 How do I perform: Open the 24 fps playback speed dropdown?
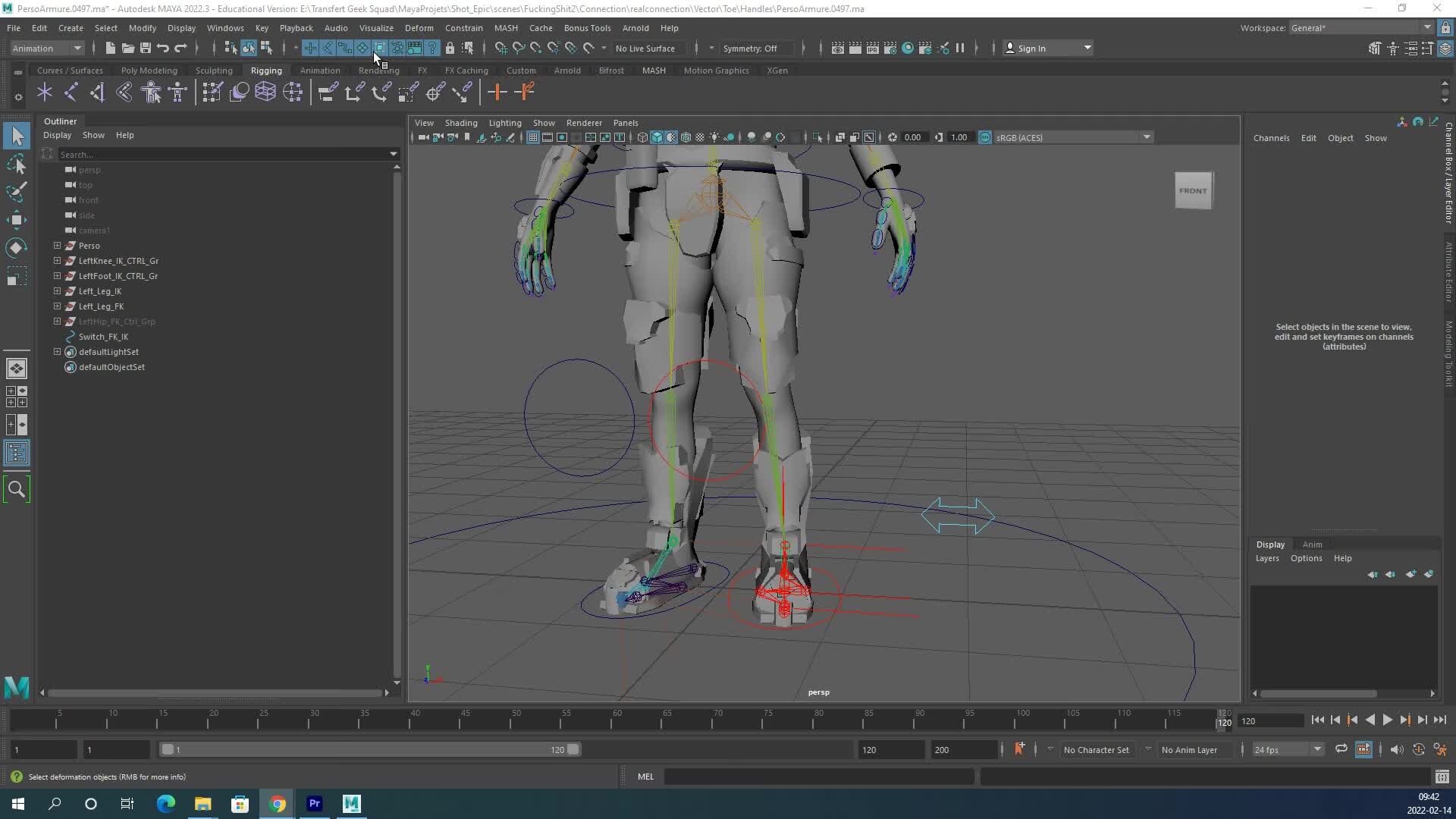point(1287,749)
